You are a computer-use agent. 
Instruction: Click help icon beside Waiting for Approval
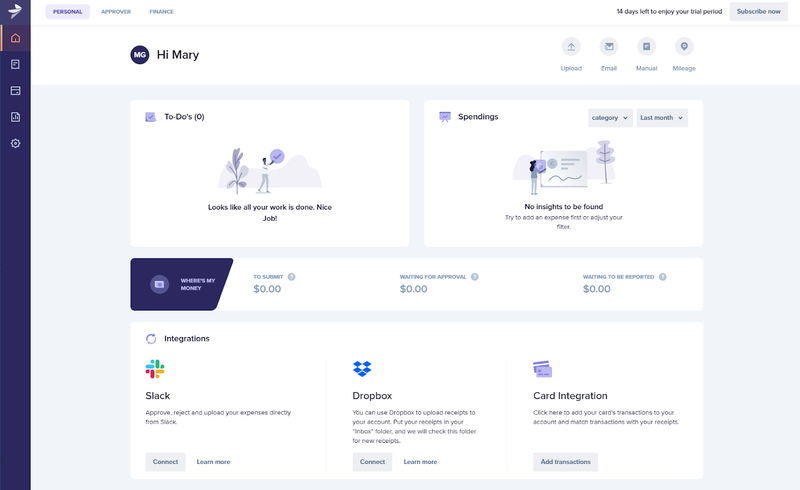[x=474, y=277]
